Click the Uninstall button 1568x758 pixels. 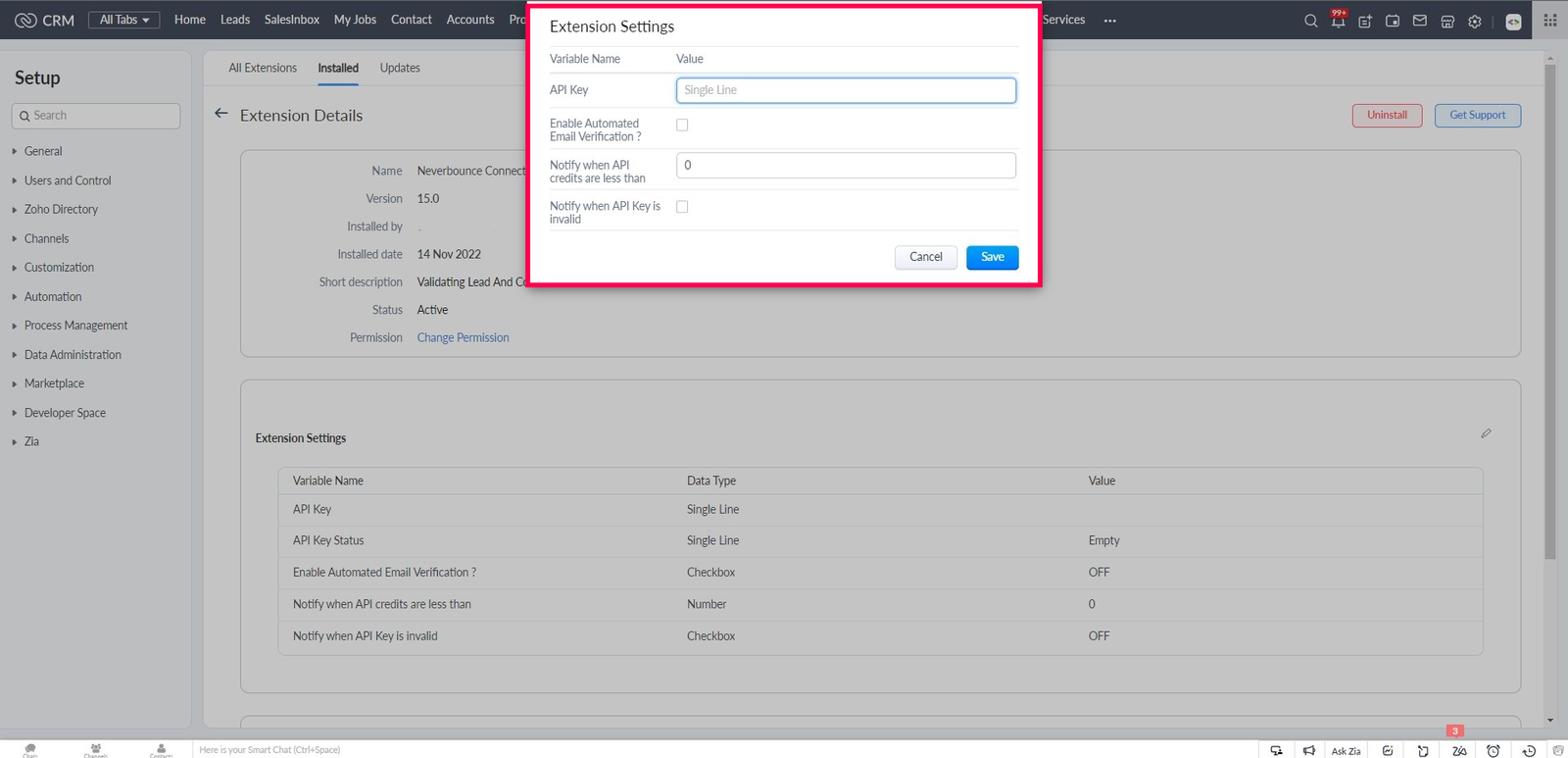(x=1387, y=115)
